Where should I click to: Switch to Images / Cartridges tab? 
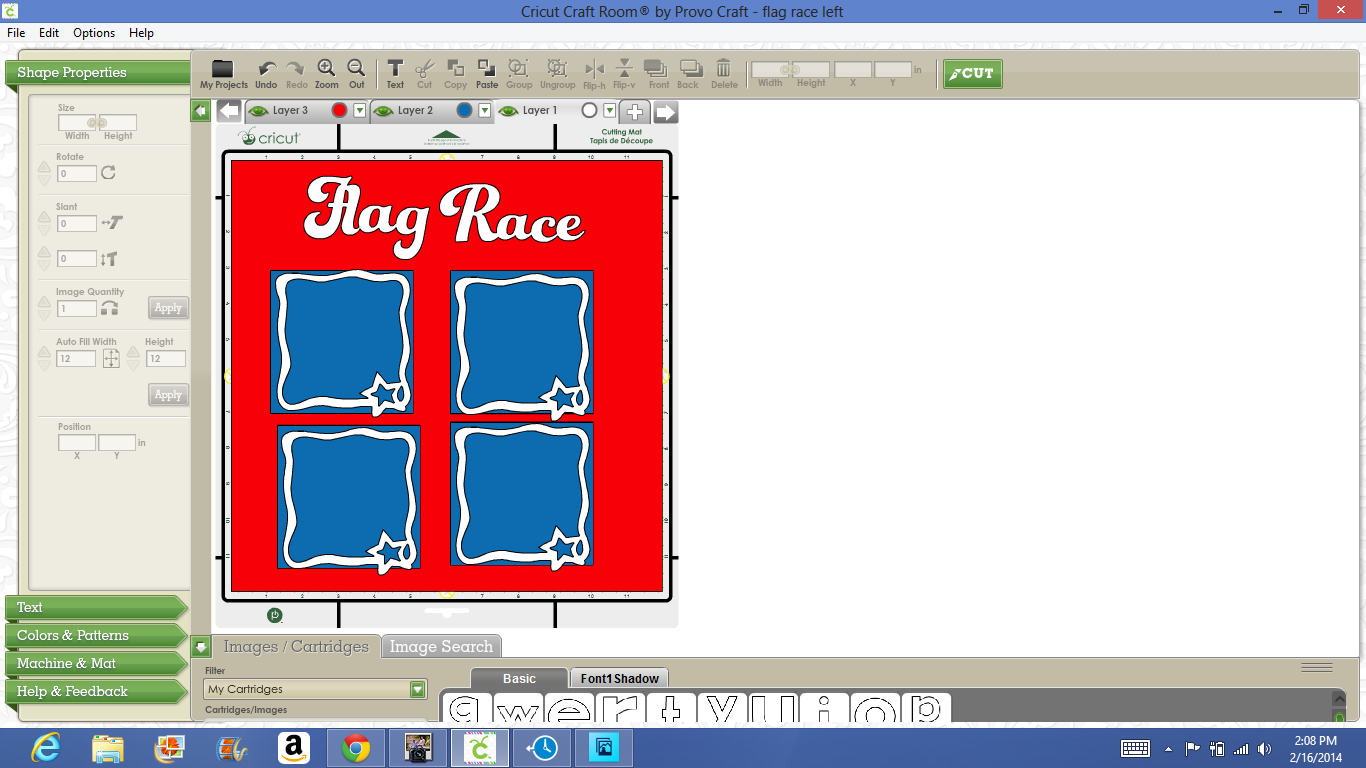[x=296, y=647]
